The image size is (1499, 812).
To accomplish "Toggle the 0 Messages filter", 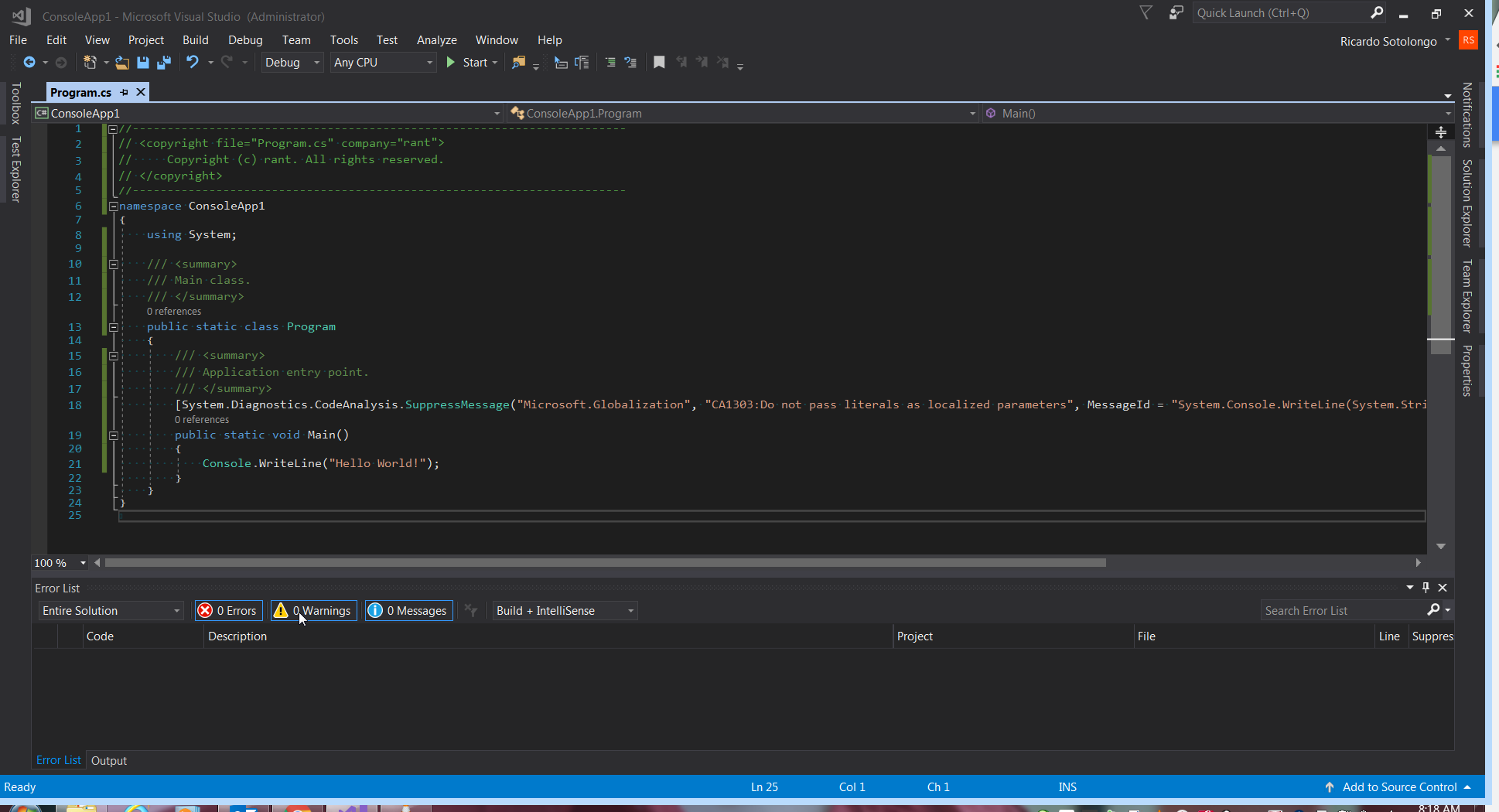I will [x=409, y=610].
